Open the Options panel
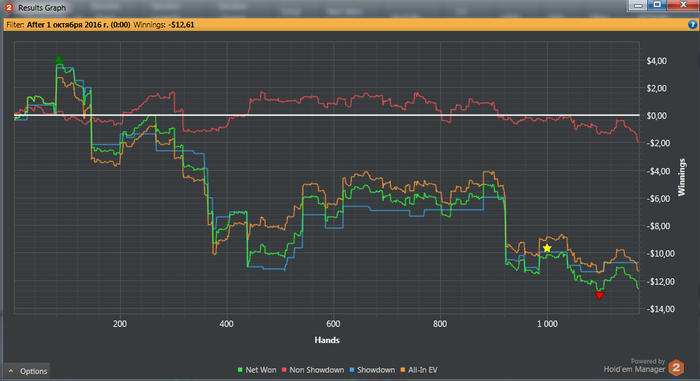The width and height of the screenshot is (700, 381). coord(27,371)
